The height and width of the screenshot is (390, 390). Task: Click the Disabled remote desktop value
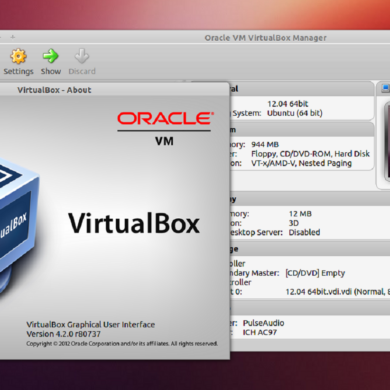point(304,233)
